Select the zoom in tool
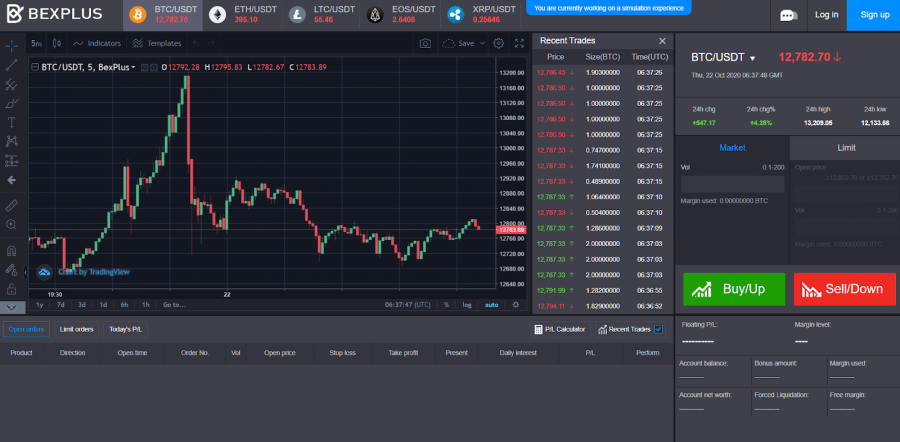 point(11,224)
